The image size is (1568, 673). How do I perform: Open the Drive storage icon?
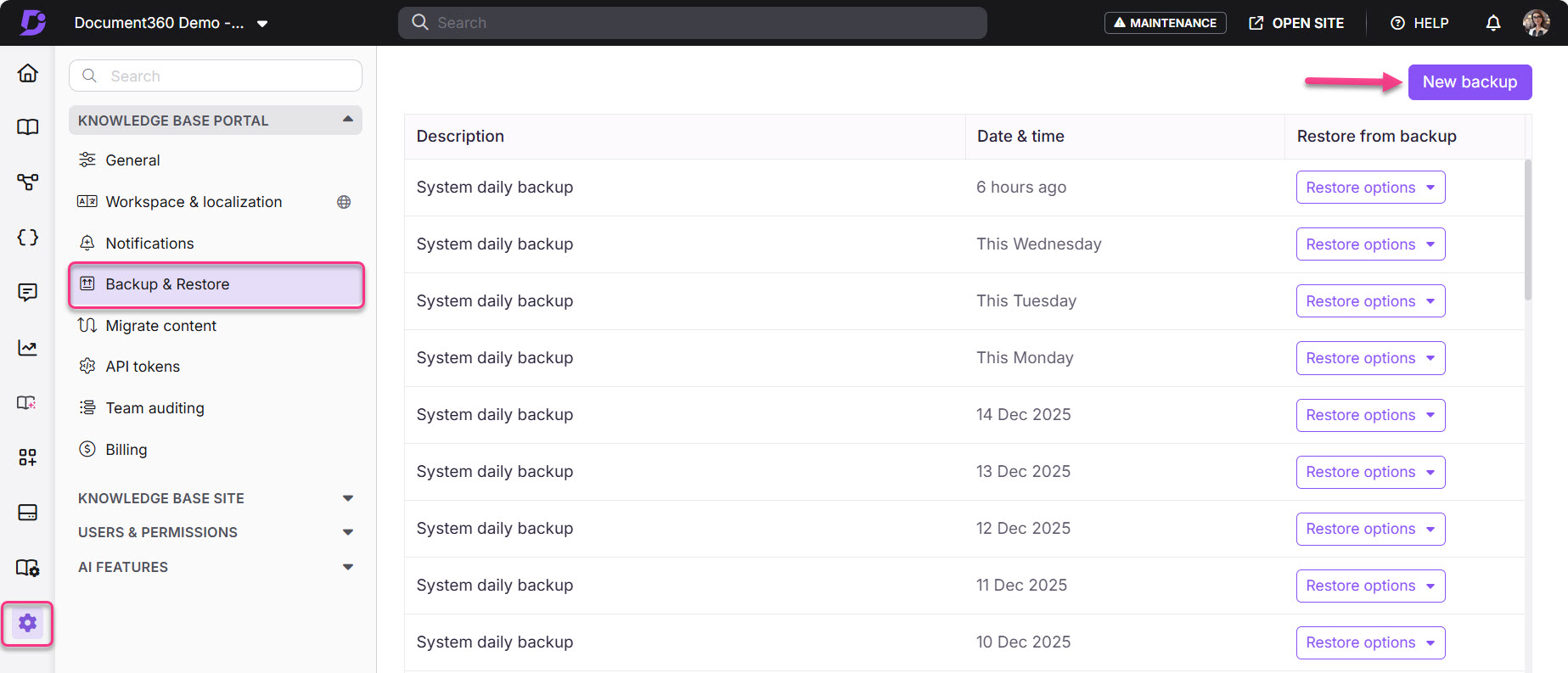[28, 513]
